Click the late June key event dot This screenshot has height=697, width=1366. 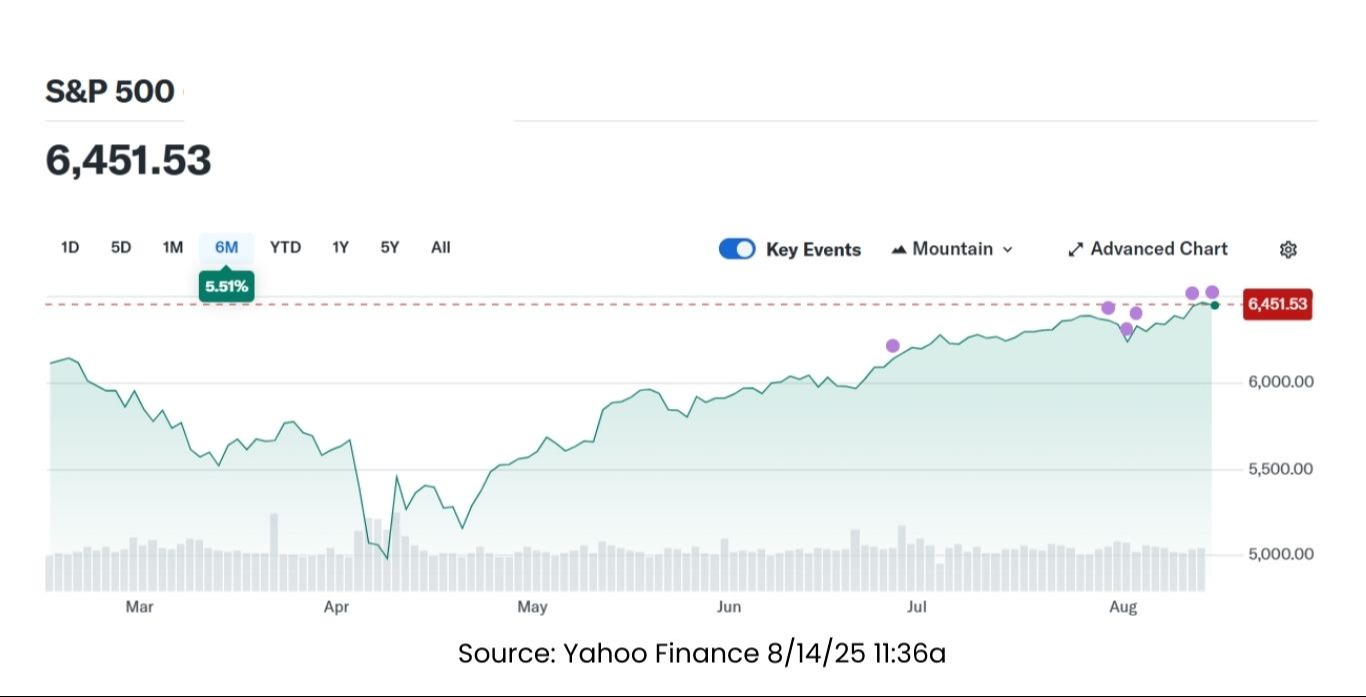tap(893, 346)
